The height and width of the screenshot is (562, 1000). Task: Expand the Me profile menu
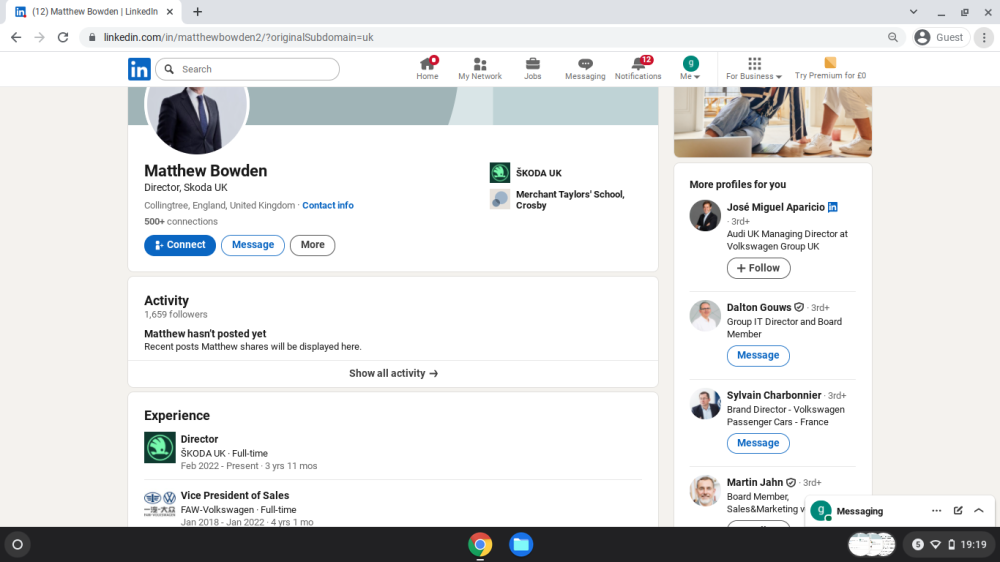click(690, 68)
